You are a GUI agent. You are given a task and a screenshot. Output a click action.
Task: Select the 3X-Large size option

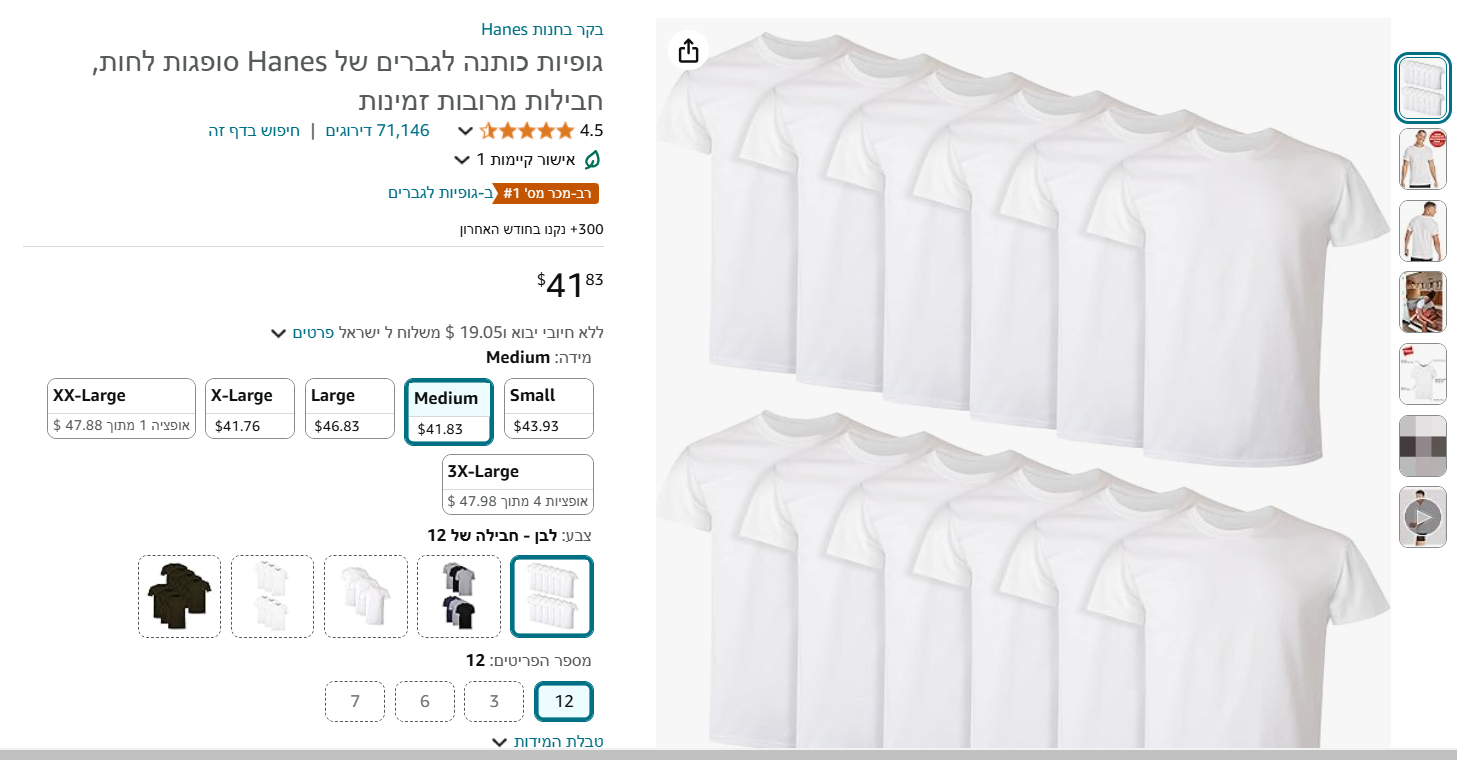518,485
